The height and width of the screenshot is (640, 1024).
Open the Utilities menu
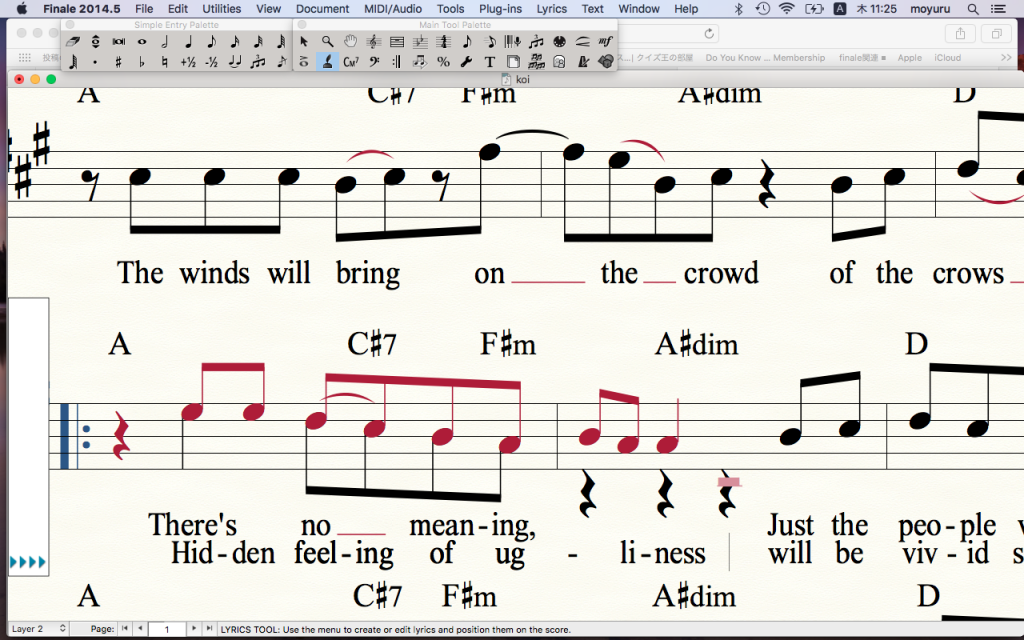click(x=221, y=8)
